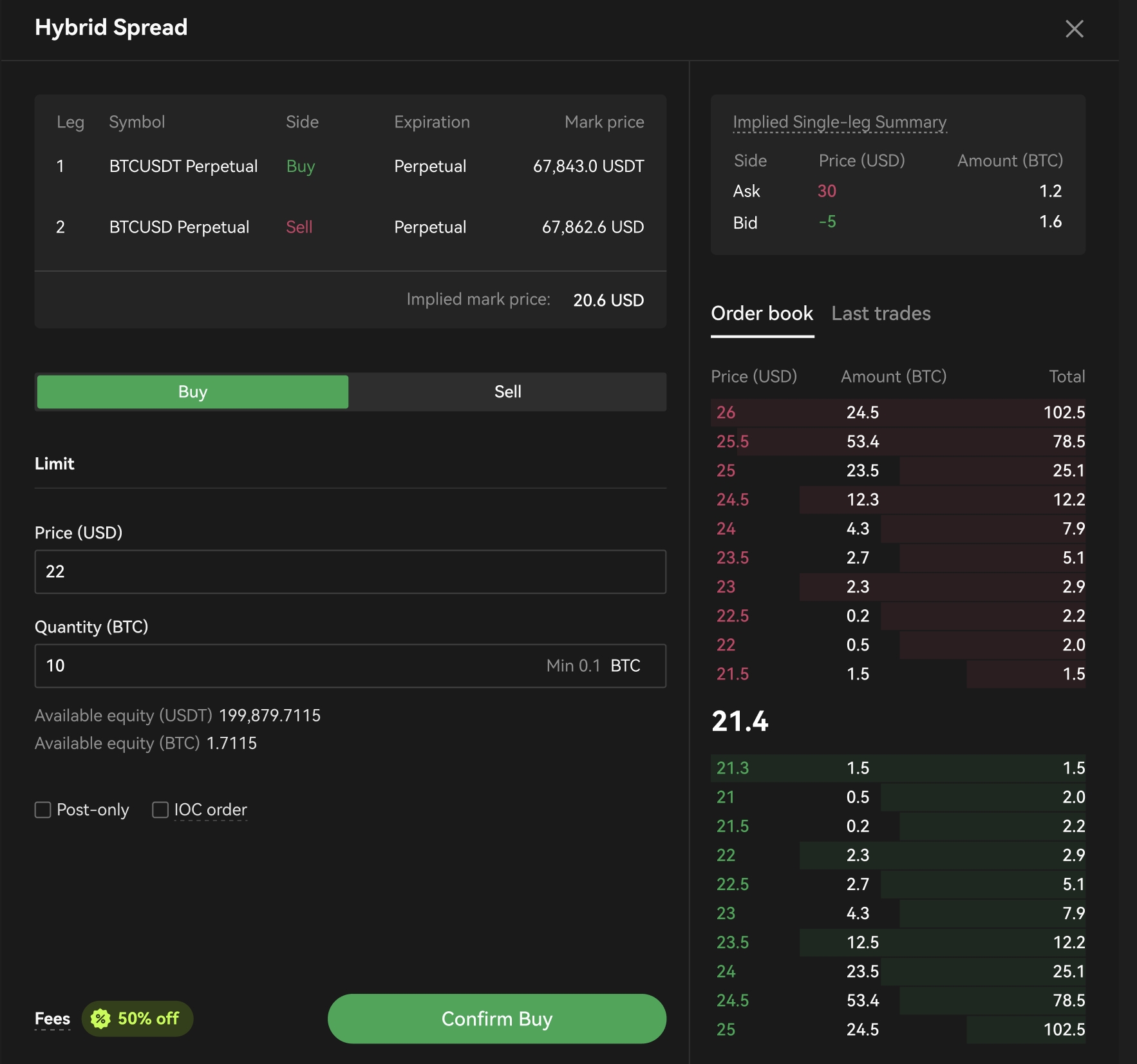Pick the 21.5 ask price level
This screenshot has height=1064, width=1137.
pos(897,674)
